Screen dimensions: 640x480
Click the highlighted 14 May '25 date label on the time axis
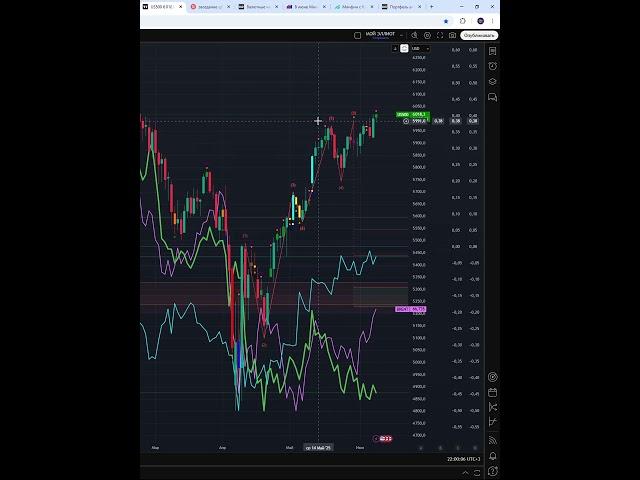(x=318, y=448)
